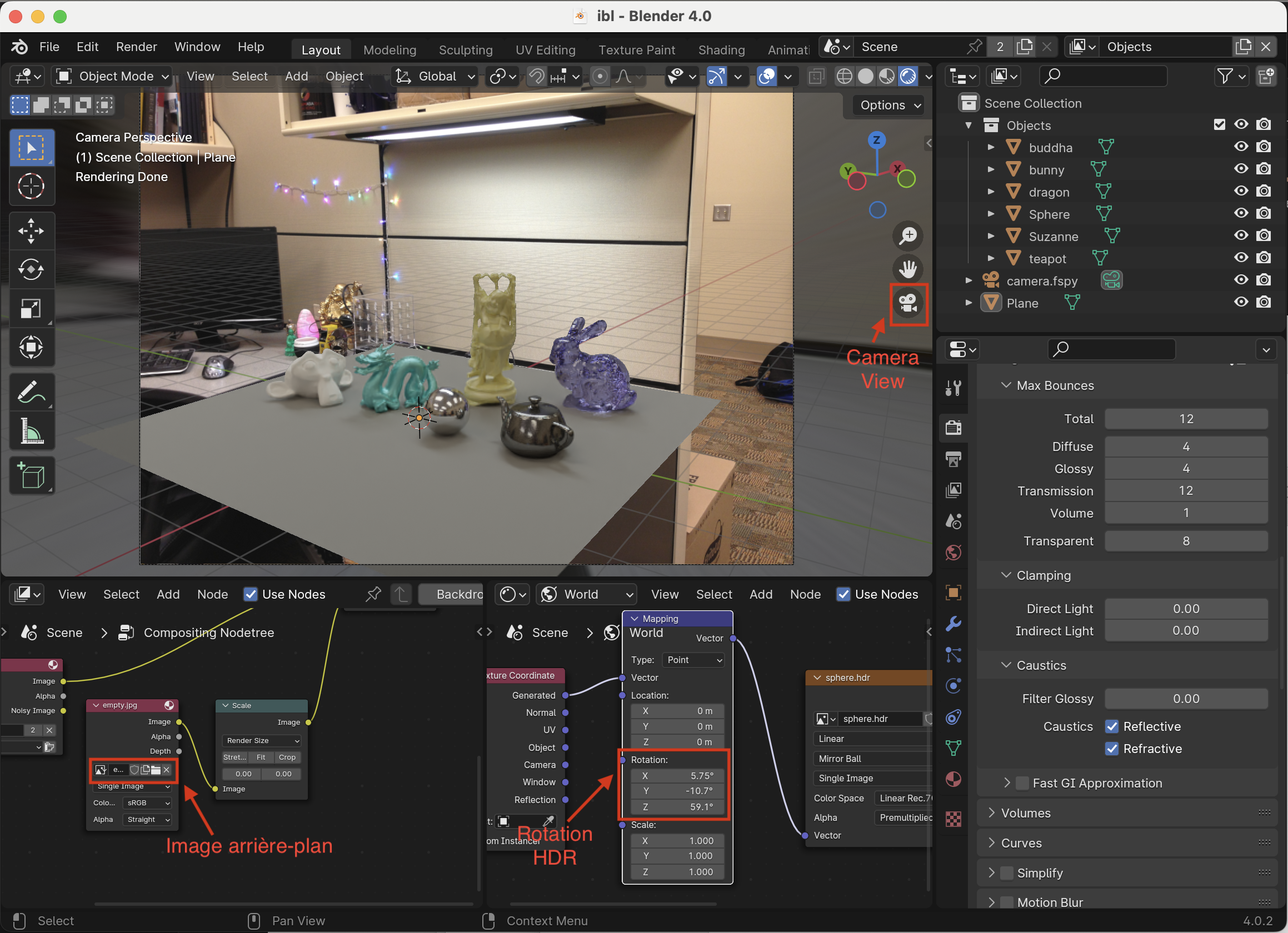Toggle the camera view button
The width and height of the screenshot is (1288, 933).
click(x=907, y=303)
